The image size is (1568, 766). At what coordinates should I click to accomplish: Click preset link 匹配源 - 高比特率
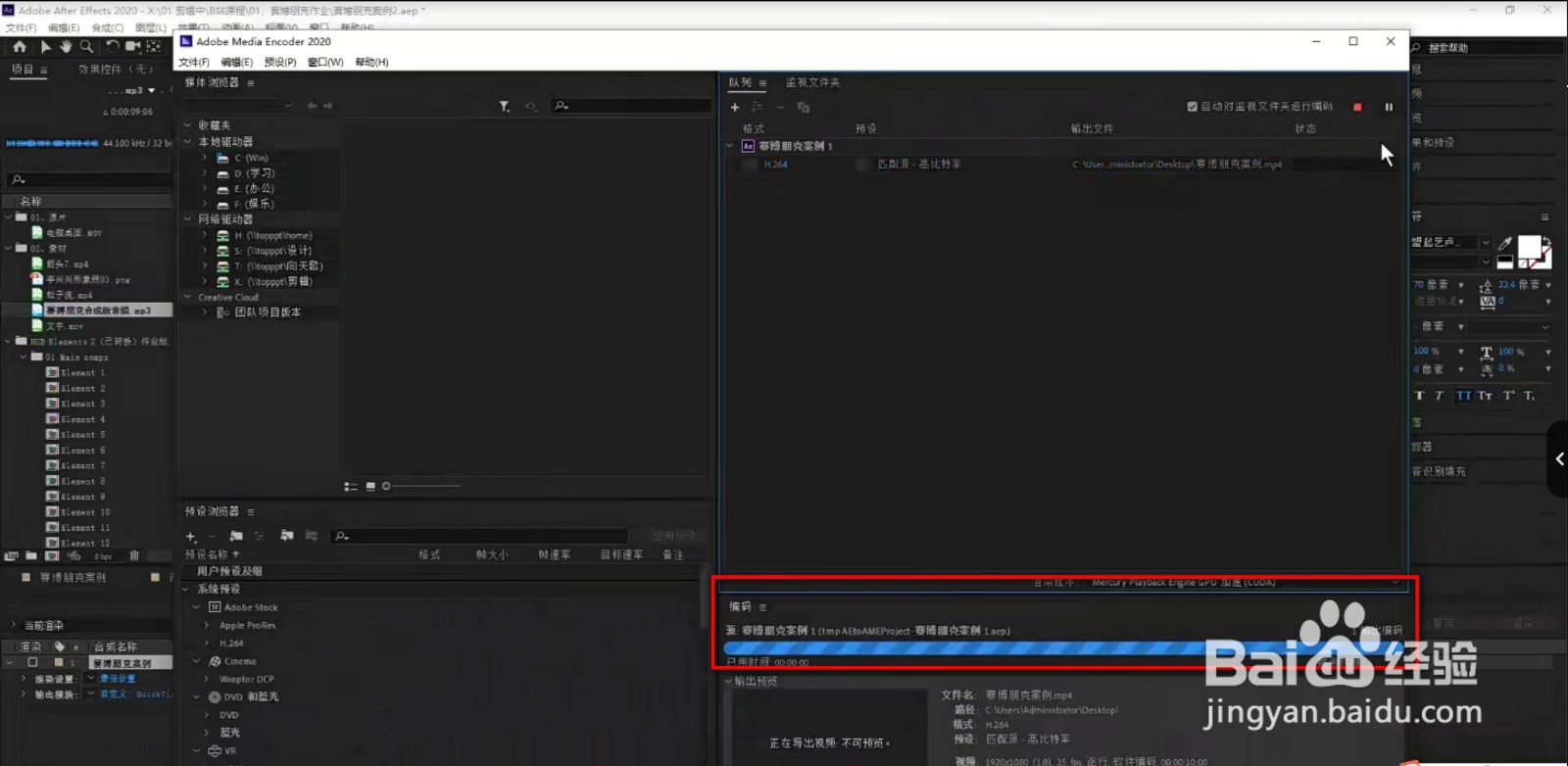(918, 165)
